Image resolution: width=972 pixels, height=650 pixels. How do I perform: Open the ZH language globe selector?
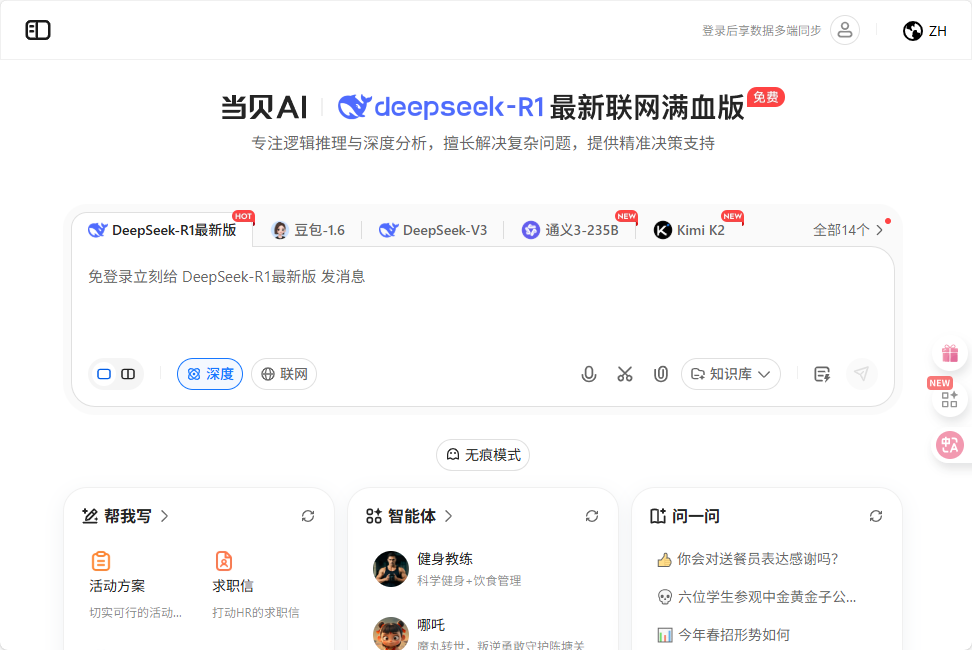(925, 30)
